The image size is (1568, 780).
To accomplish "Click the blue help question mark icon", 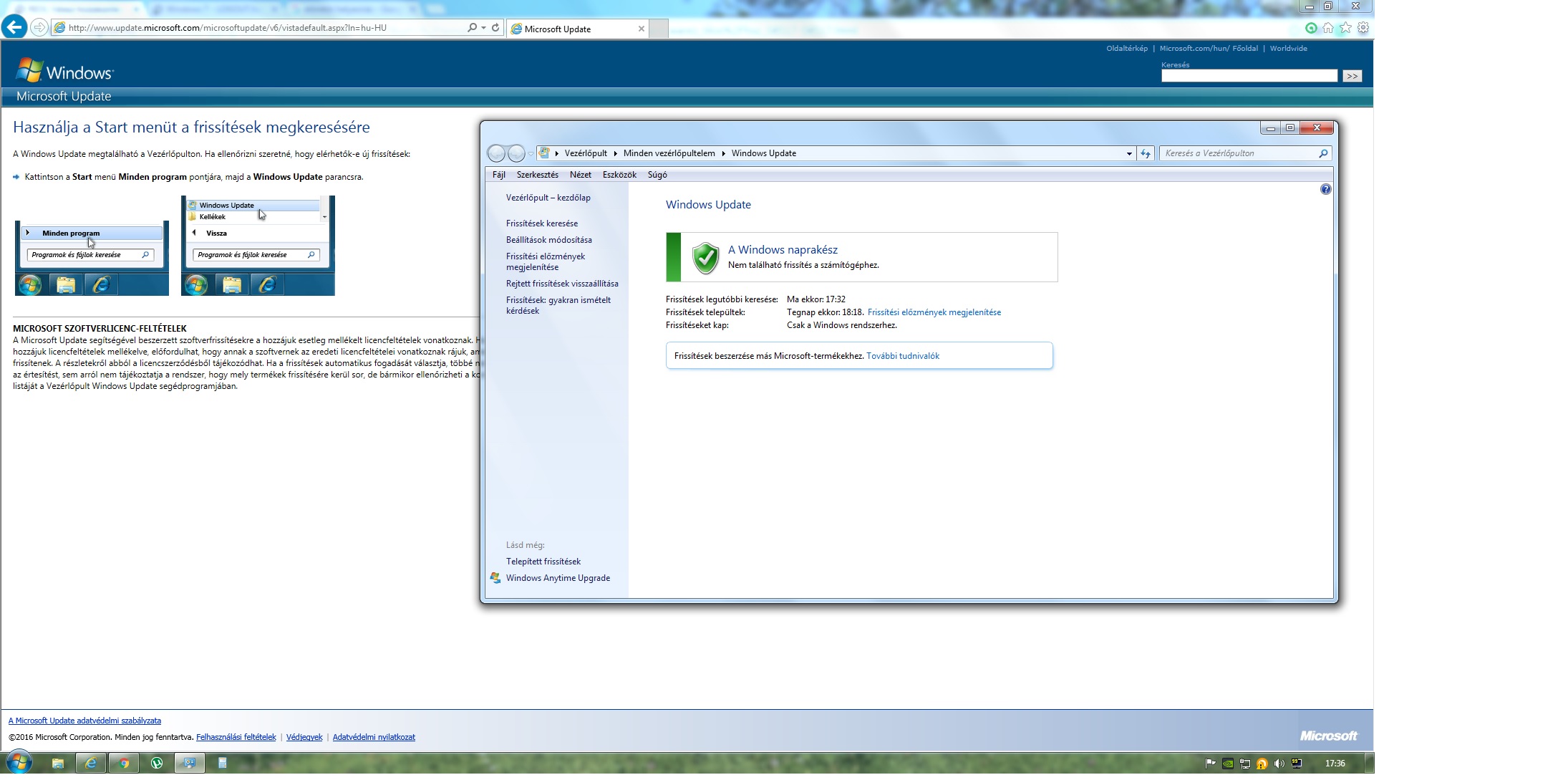I will tap(1325, 189).
